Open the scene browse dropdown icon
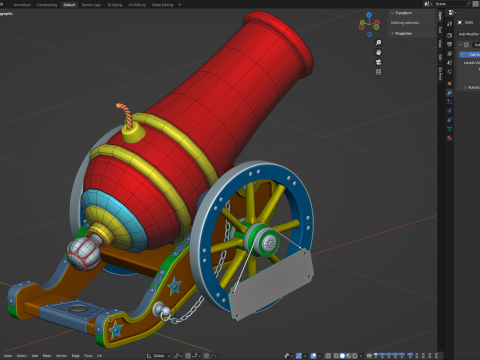Screen dimensions: 480x360 coord(427,4)
